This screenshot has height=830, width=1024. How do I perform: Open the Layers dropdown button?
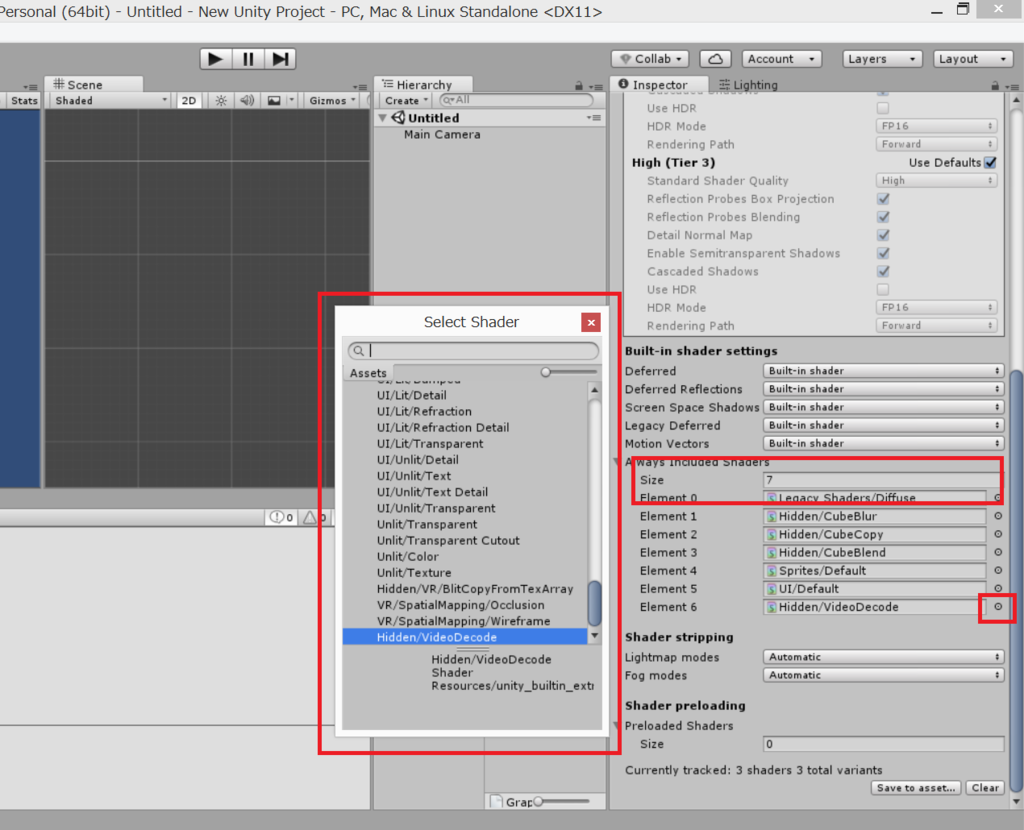tap(882, 59)
